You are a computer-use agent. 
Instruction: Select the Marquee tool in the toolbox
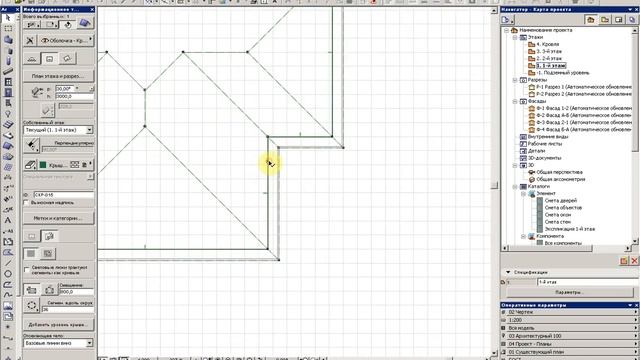[8, 29]
